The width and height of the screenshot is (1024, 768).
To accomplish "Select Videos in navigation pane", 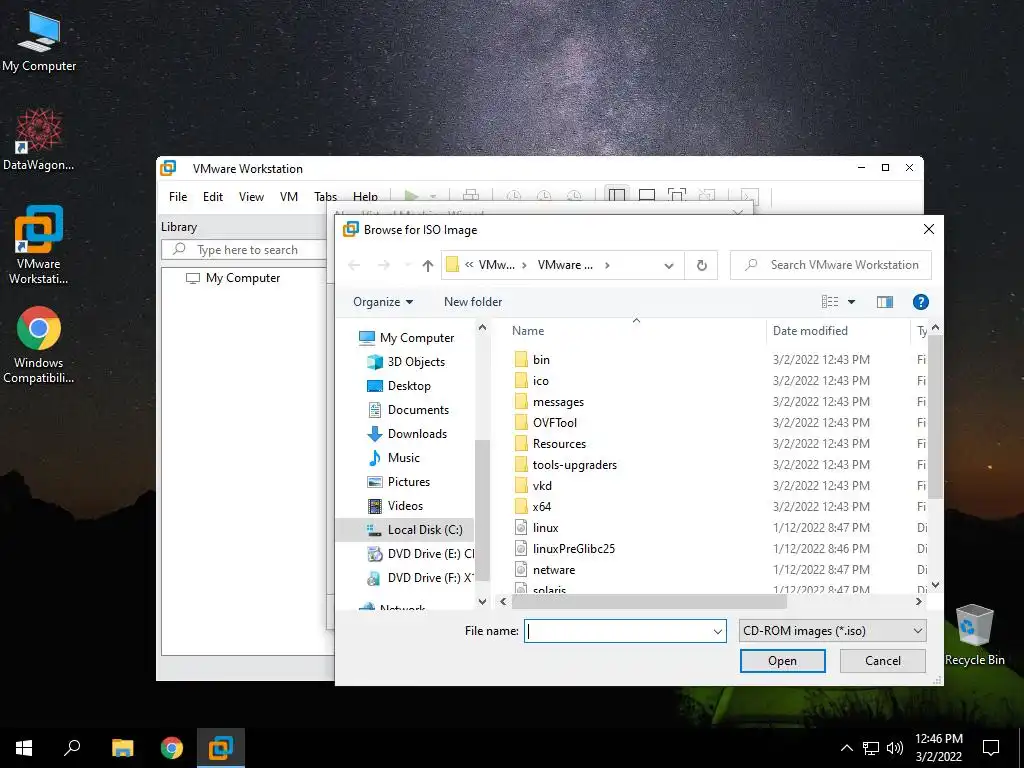I will pos(395,506).
